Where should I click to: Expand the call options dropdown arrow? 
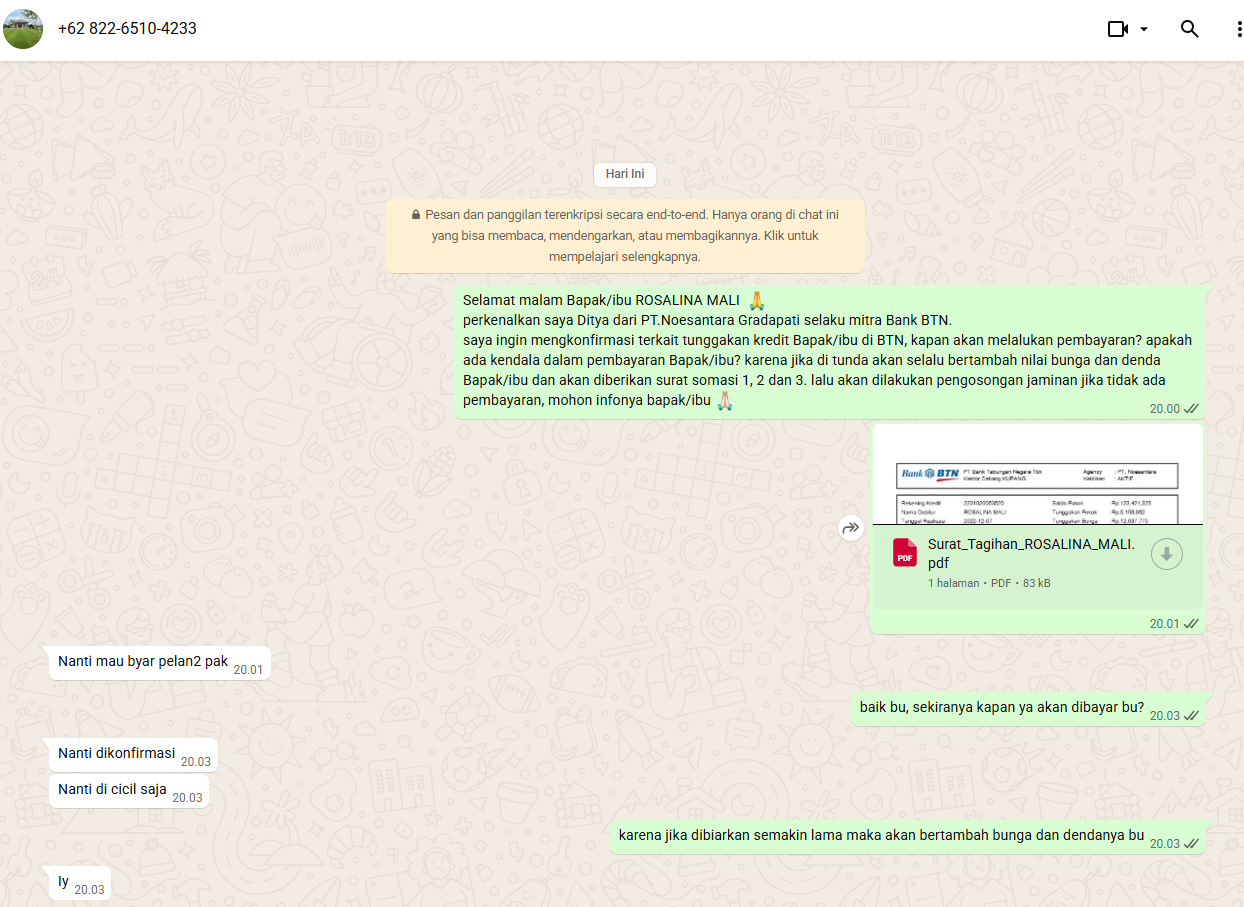point(1144,29)
